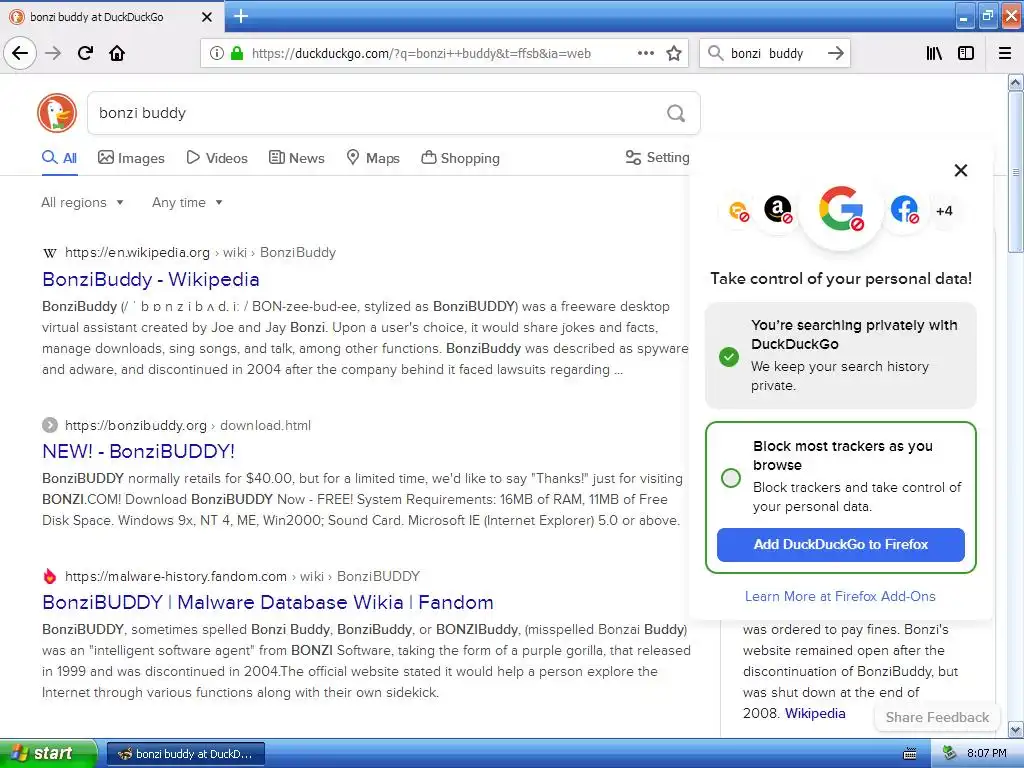The width and height of the screenshot is (1024, 768).
Task: Switch to the News tab
Action: point(297,158)
